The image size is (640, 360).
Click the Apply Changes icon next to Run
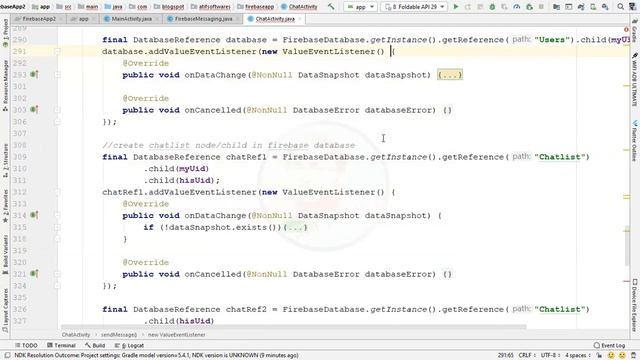(x=468, y=7)
